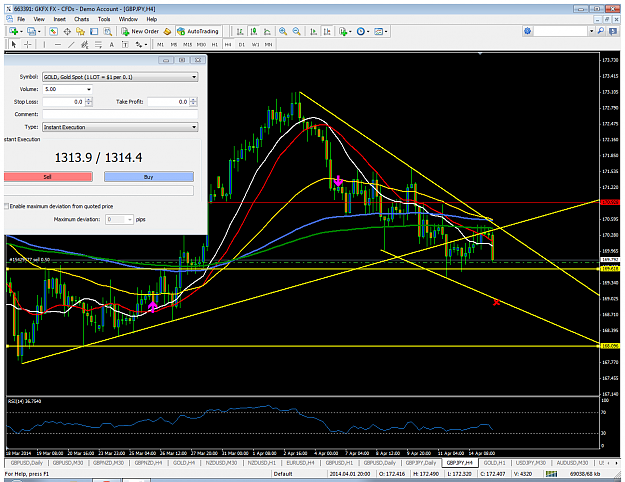Expand the Profiles dropdown arrow
Screen dimensions: 625x482
[x=39, y=31]
